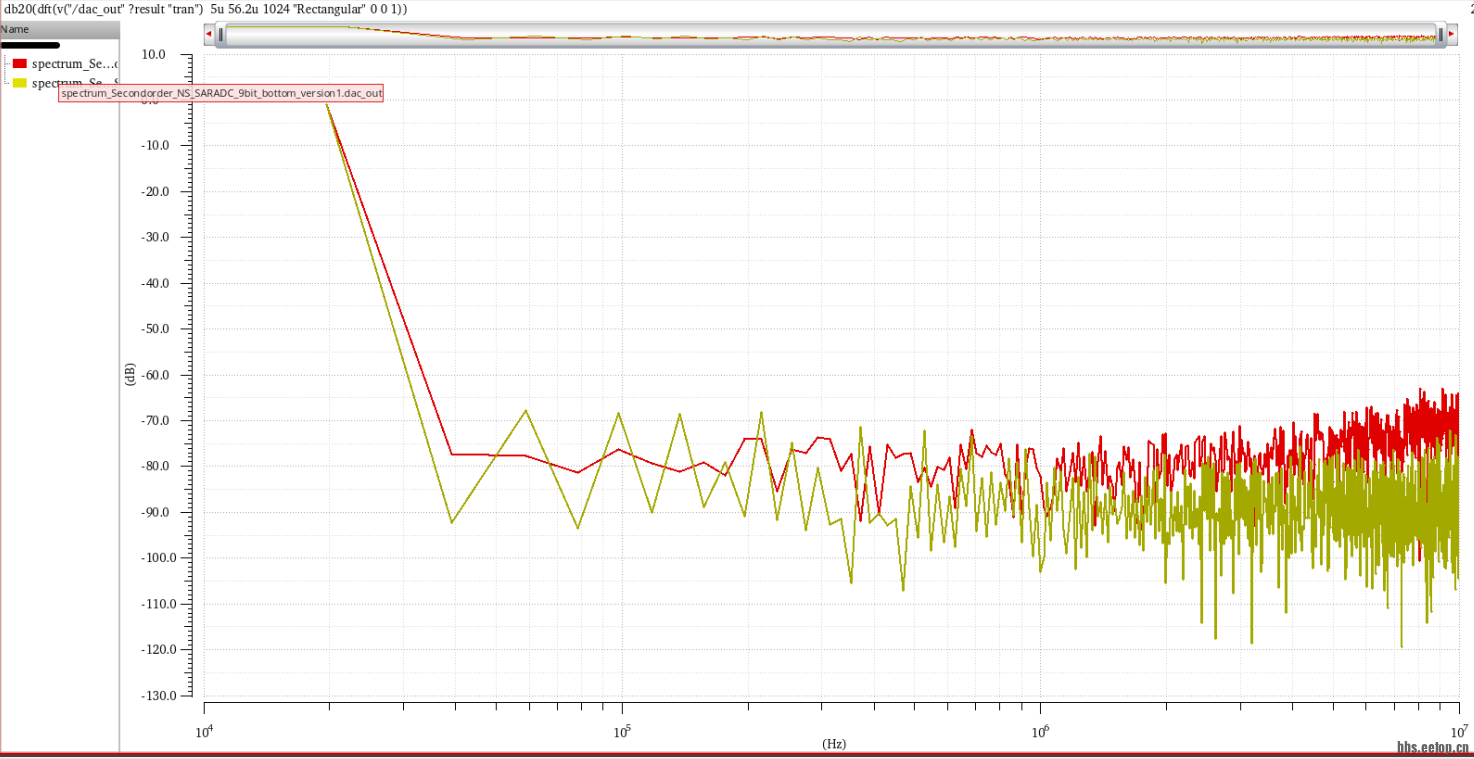The width and height of the screenshot is (1474, 759).
Task: Click the bbs.eeton.cn watermark link
Action: pyautogui.click(x=1432, y=747)
